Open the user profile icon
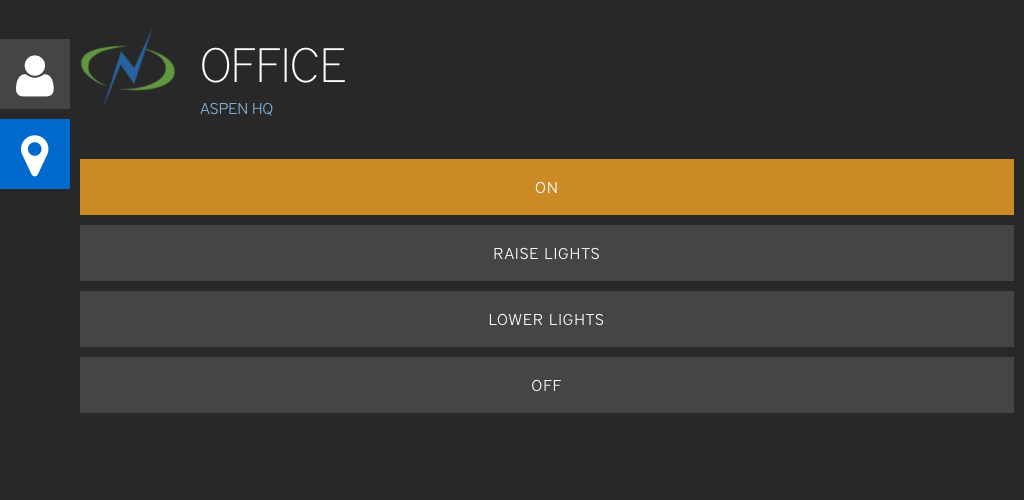Viewport: 1024px width, 500px height. pos(35,74)
